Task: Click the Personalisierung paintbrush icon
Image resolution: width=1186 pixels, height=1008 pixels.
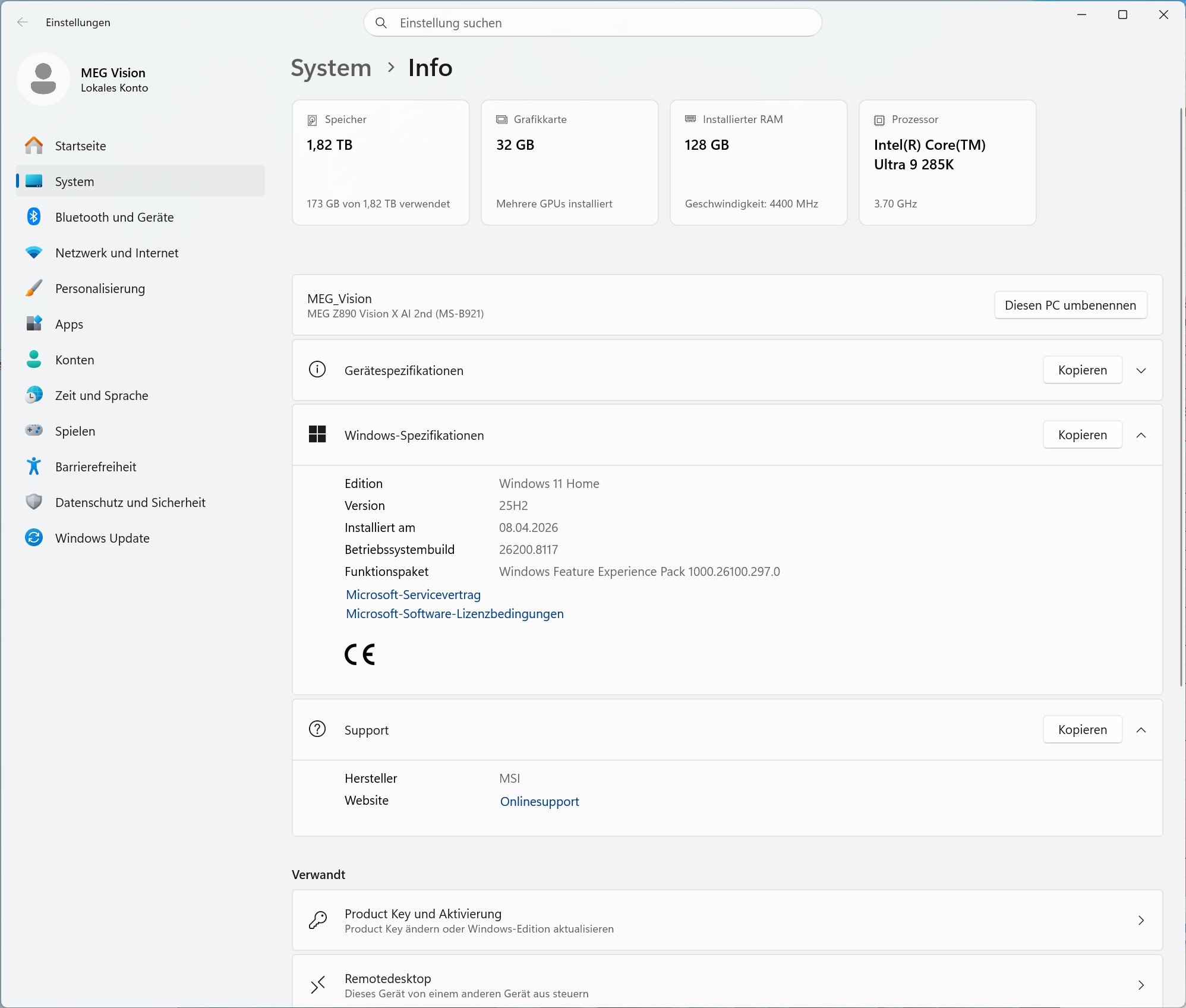Action: point(34,288)
